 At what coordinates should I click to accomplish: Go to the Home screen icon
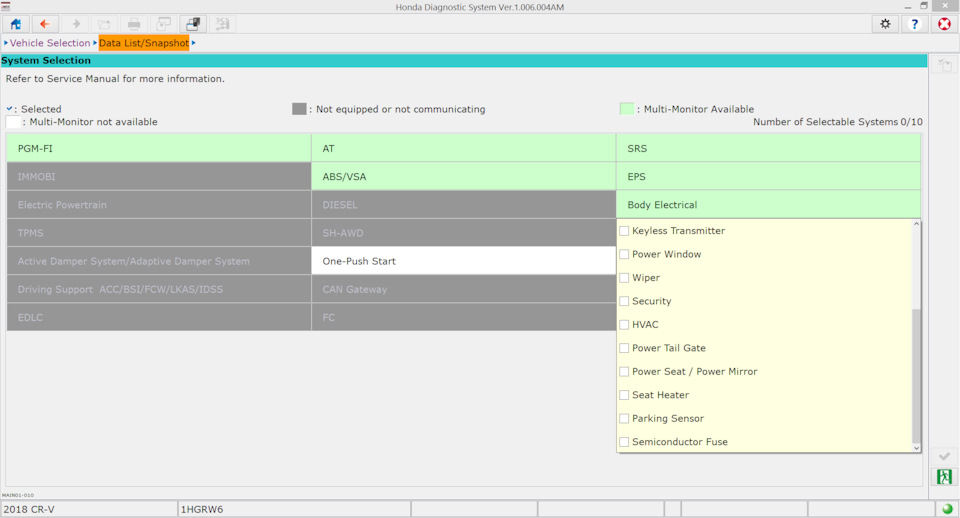pyautogui.click(x=15, y=24)
